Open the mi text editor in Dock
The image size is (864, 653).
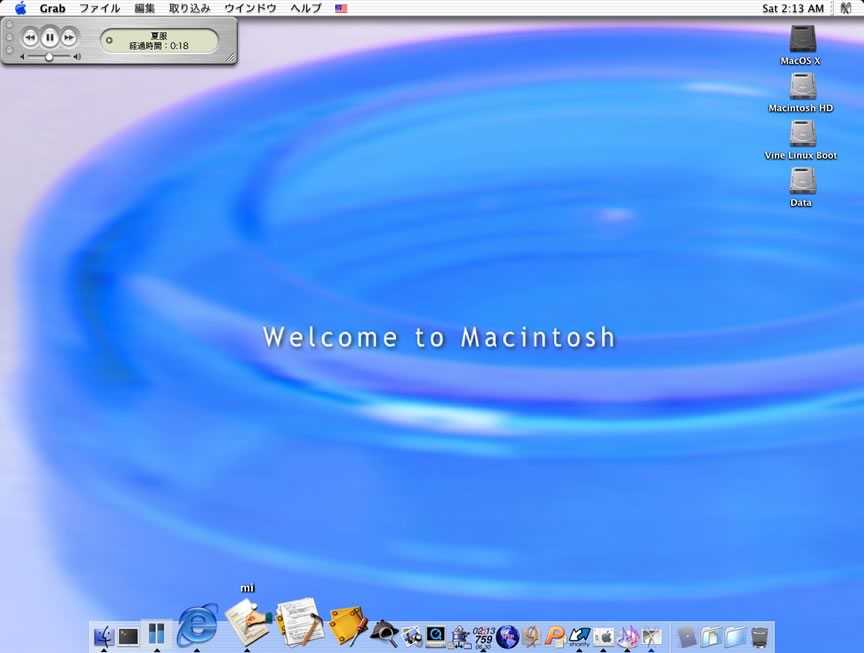tap(247, 623)
